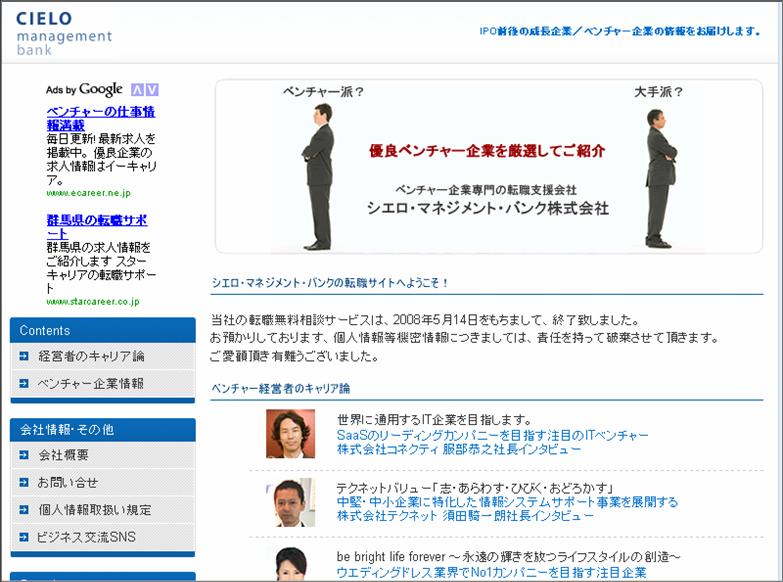
Task: Open 個人情報取扱い規定 menu item
Action: [94, 510]
